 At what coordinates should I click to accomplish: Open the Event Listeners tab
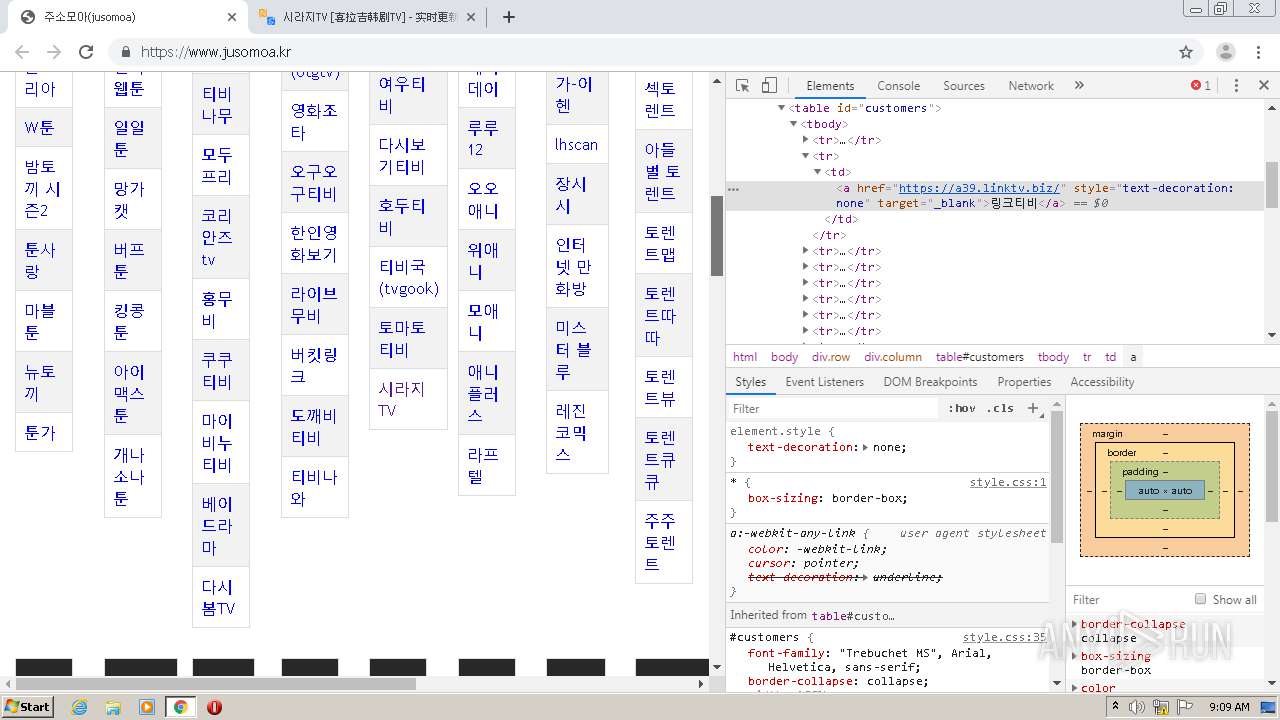pyautogui.click(x=824, y=382)
